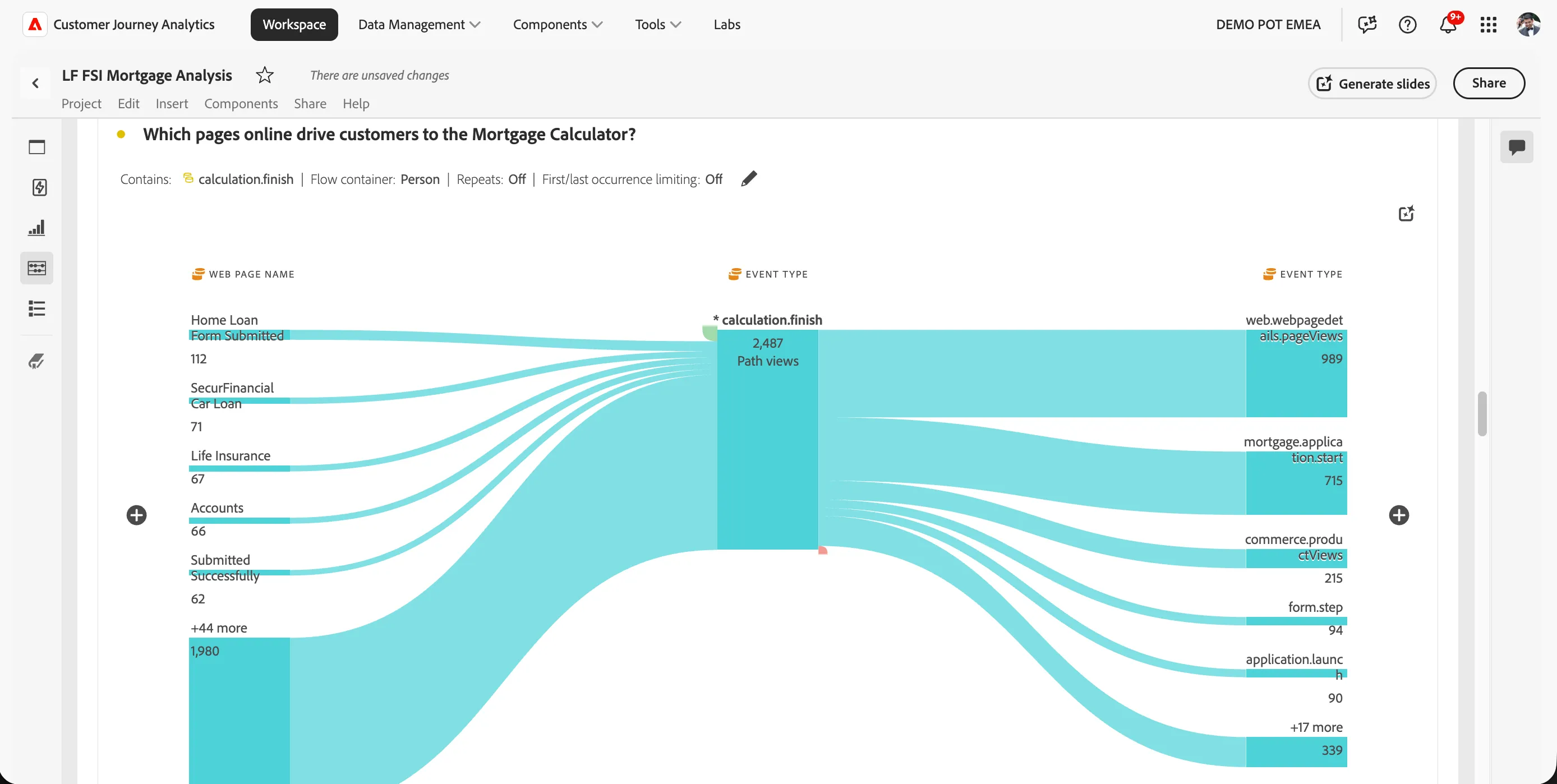Image resolution: width=1557 pixels, height=784 pixels.
Task: Select the mortgage.application.start node
Action: [x=1297, y=483]
